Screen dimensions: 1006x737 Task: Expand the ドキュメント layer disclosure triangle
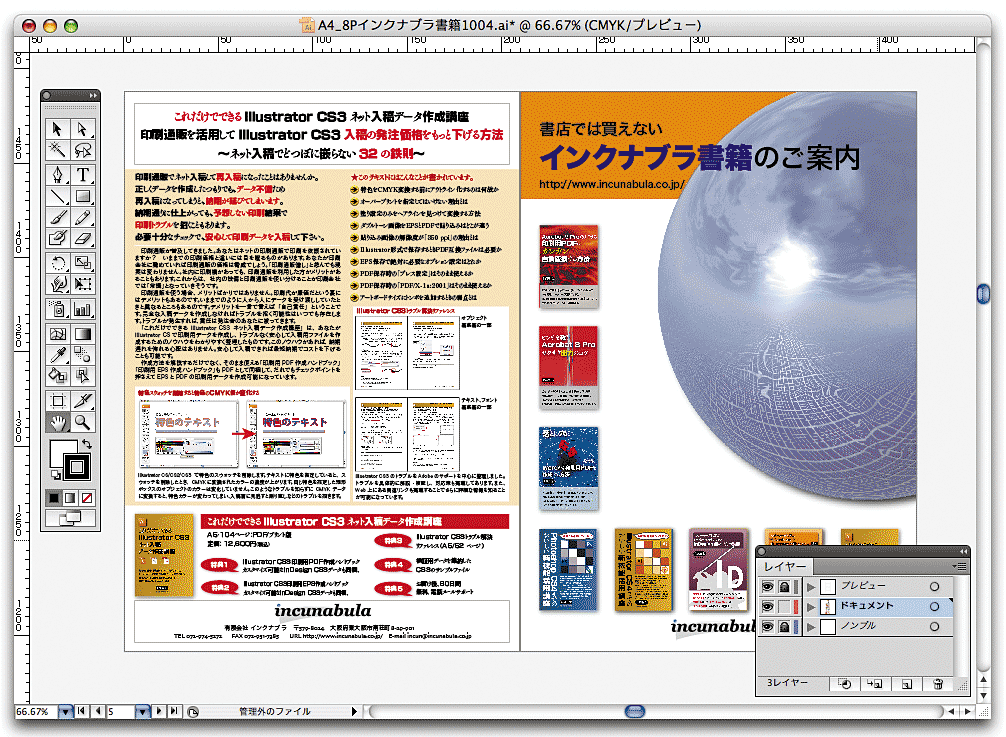coord(812,606)
